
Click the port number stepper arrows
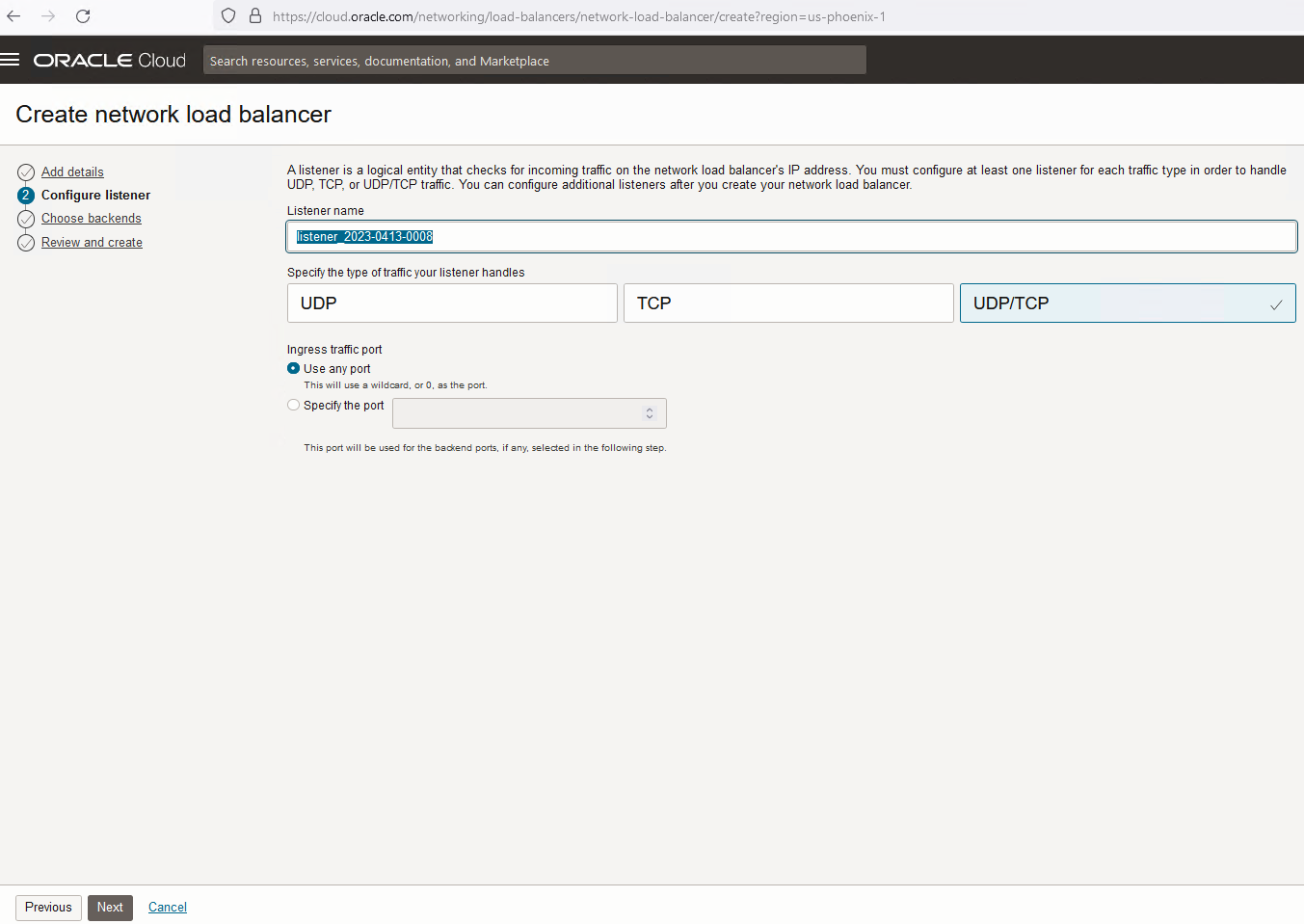pos(650,413)
